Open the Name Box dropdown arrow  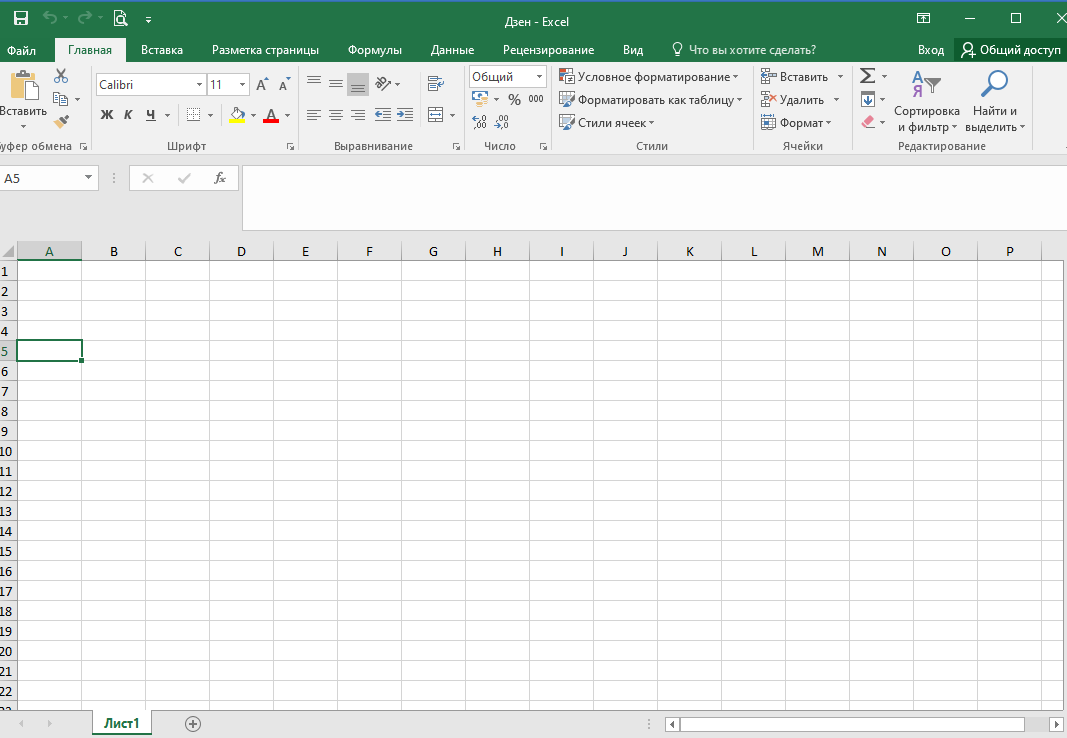click(x=88, y=178)
